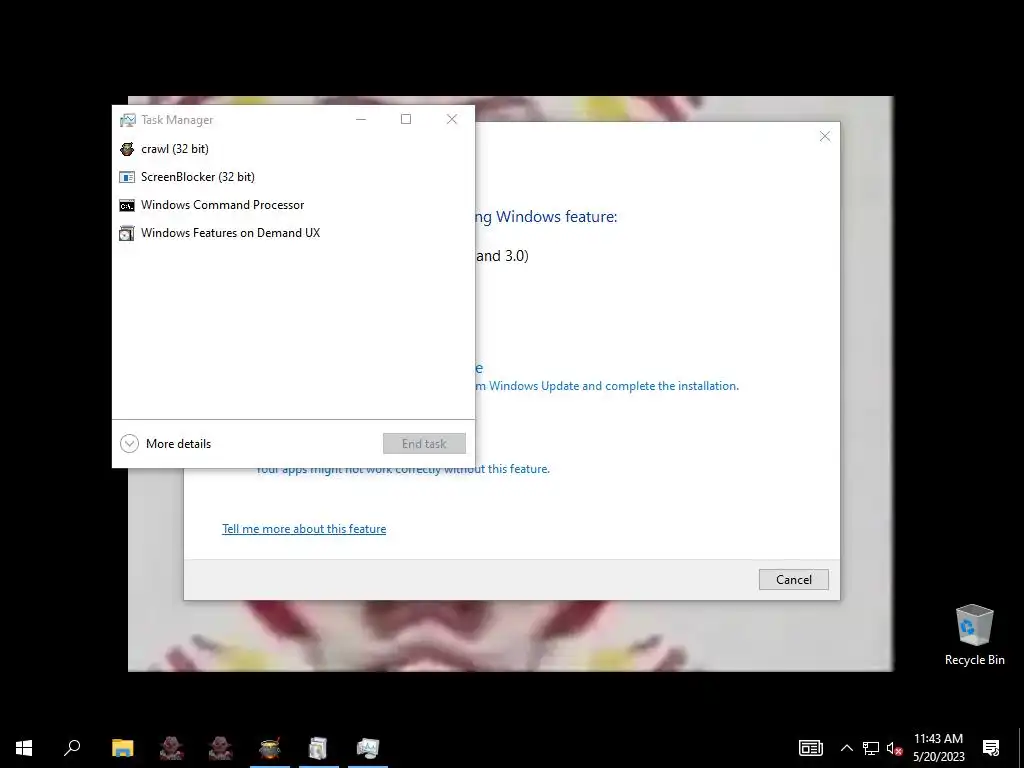Maximize the Task Manager window
The height and width of the screenshot is (768, 1024).
[x=406, y=120]
